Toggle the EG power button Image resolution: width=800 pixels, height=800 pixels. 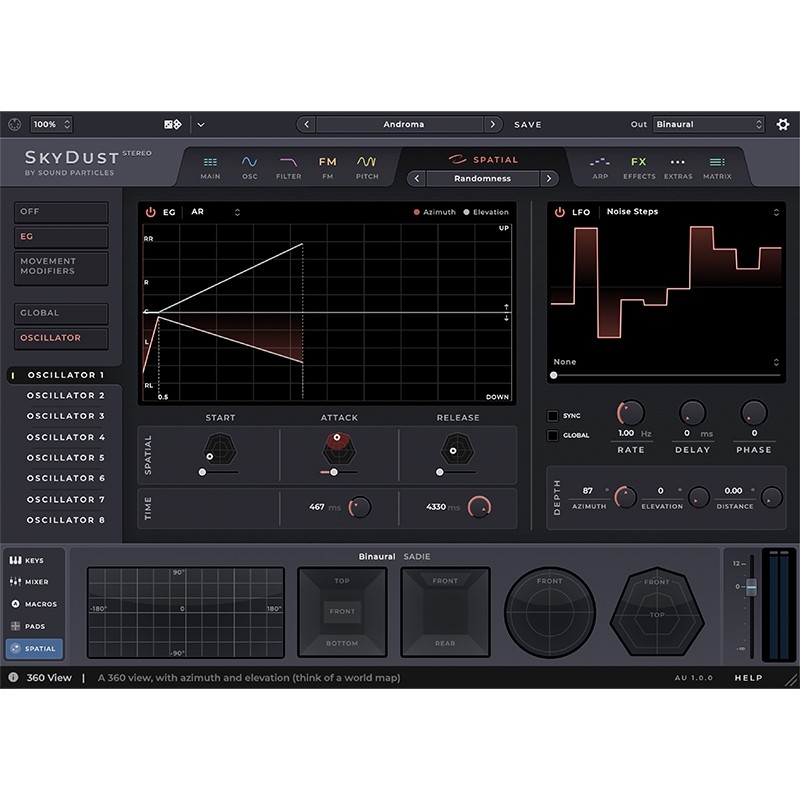pyautogui.click(x=151, y=212)
